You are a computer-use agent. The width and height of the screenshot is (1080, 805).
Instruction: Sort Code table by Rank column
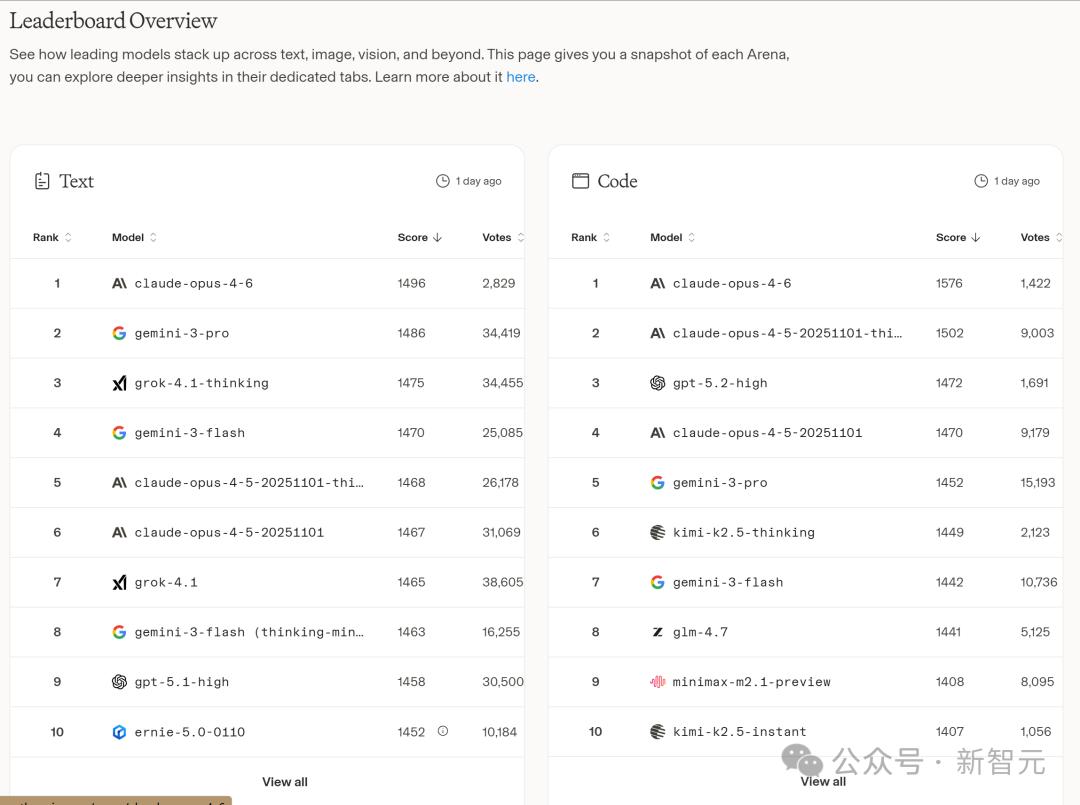[x=590, y=237]
